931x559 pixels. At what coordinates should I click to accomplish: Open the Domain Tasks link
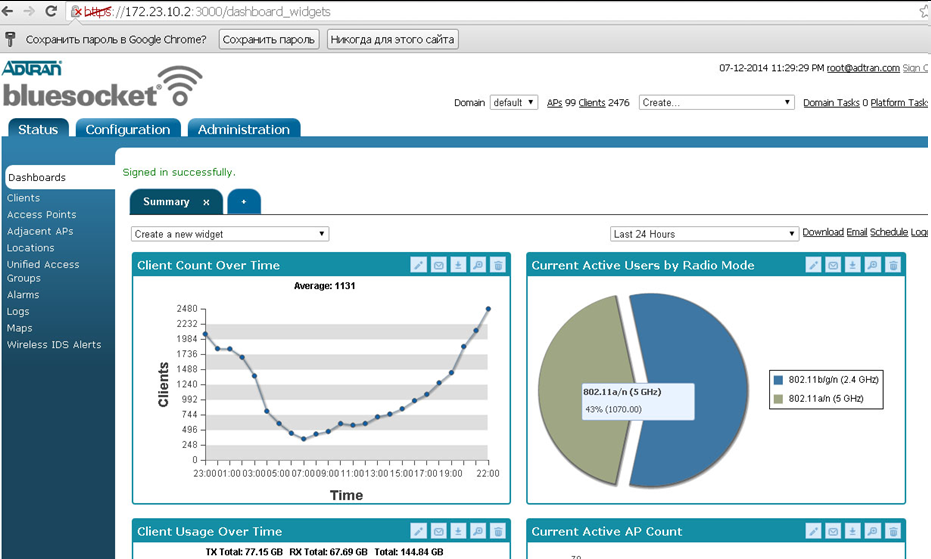(x=831, y=103)
